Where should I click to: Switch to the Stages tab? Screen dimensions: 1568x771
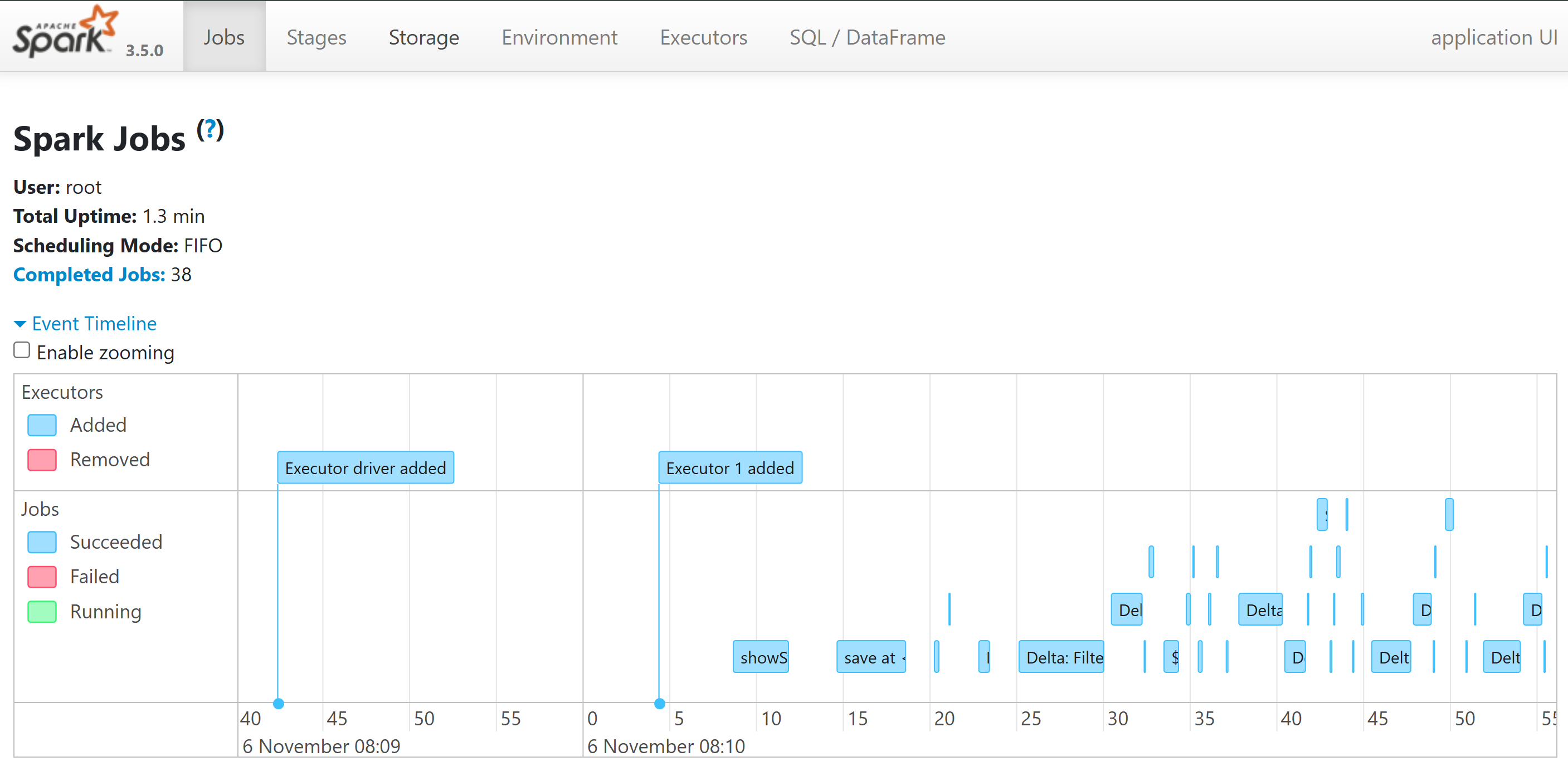tap(316, 37)
